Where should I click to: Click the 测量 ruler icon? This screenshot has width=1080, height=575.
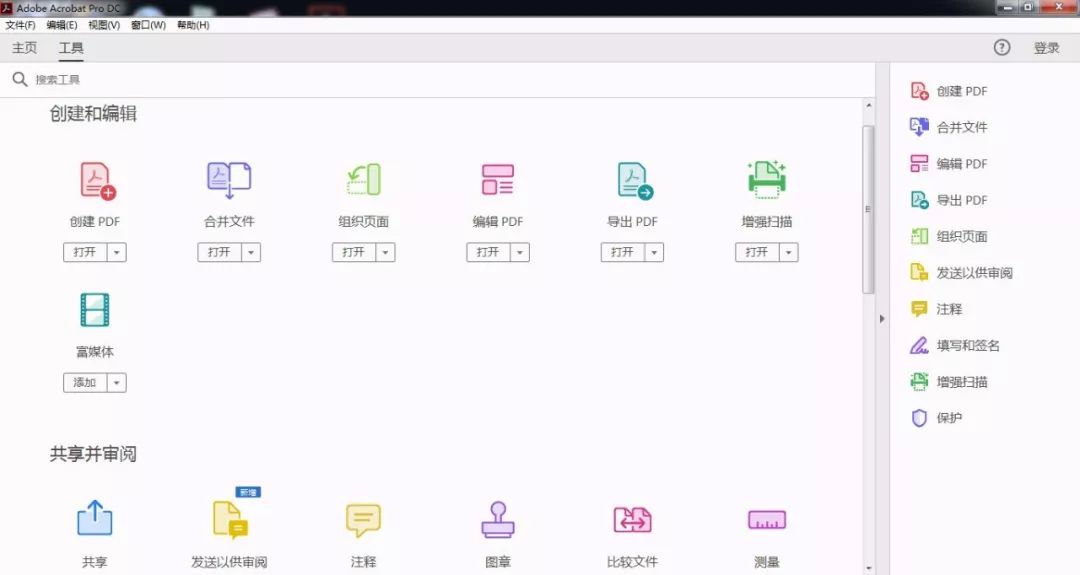[767, 520]
